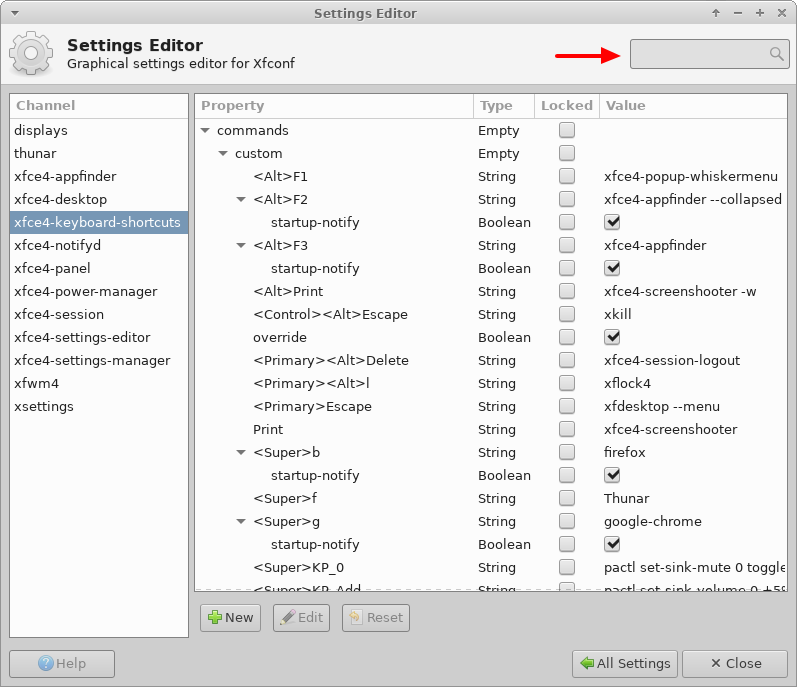
Task: Toggle Locked checkbox for <Alt>F1
Action: pyautogui.click(x=567, y=176)
